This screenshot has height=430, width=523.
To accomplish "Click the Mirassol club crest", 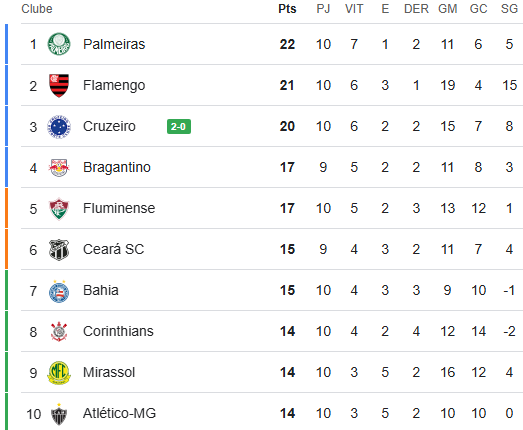I will point(59,373).
